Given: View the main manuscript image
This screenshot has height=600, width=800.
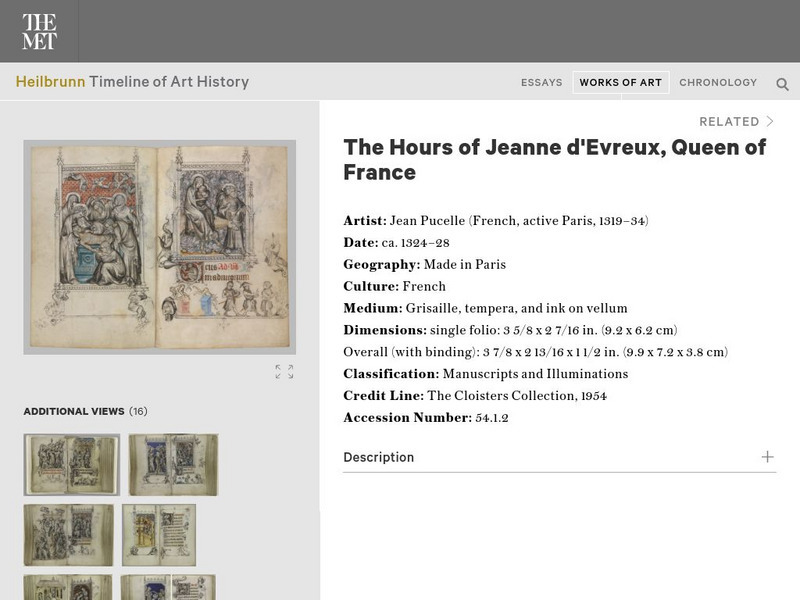Looking at the screenshot, I should [x=160, y=247].
